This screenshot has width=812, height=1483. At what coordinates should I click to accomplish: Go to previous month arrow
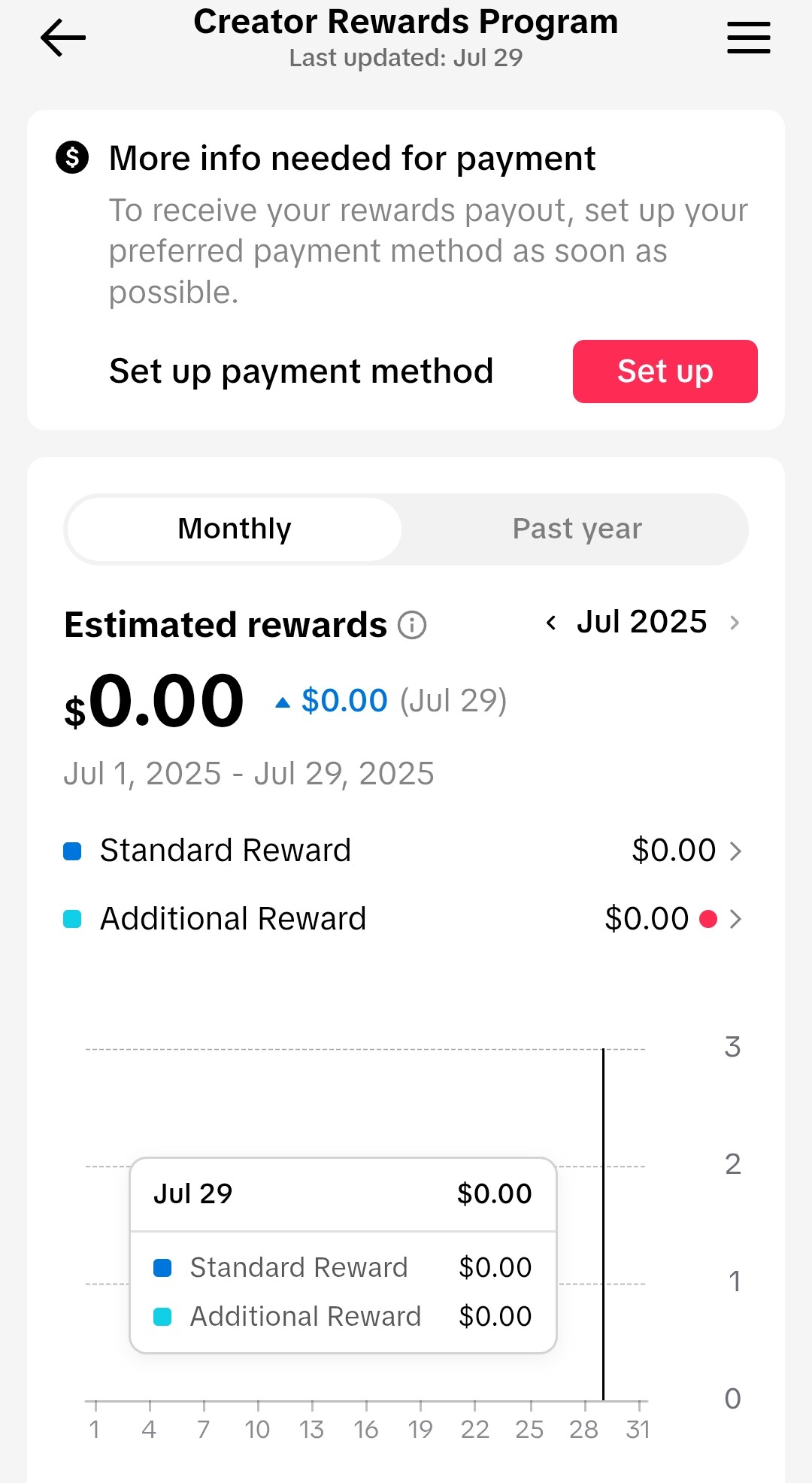551,623
